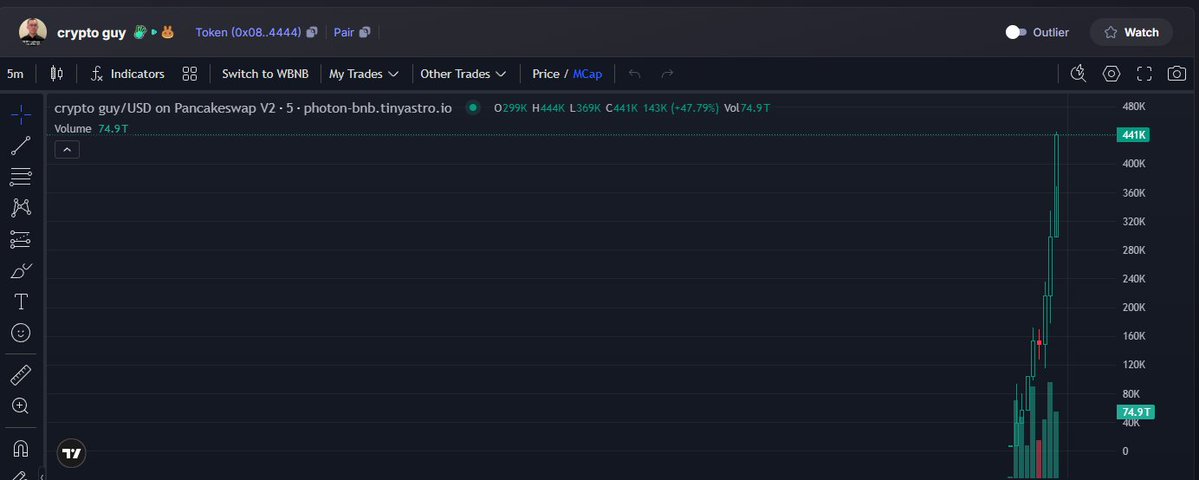
Task: Toggle magnet snap mode
Action: [x=20, y=449]
